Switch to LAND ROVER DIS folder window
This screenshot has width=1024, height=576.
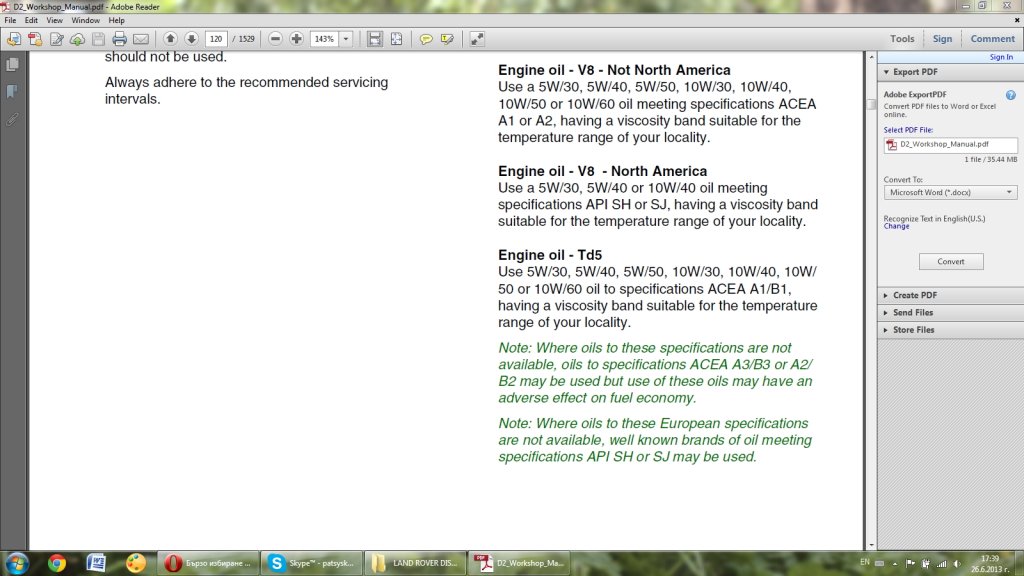pos(415,563)
